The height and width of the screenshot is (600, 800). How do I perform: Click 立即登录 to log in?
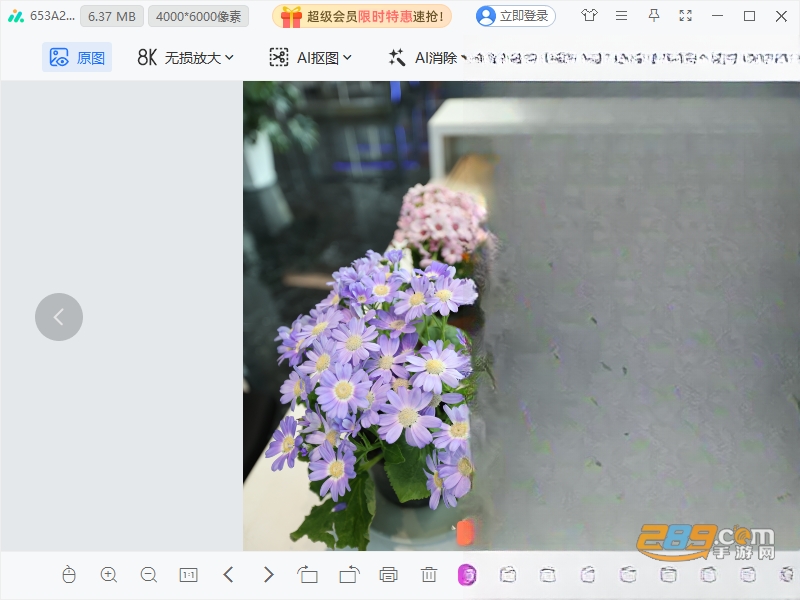click(515, 16)
